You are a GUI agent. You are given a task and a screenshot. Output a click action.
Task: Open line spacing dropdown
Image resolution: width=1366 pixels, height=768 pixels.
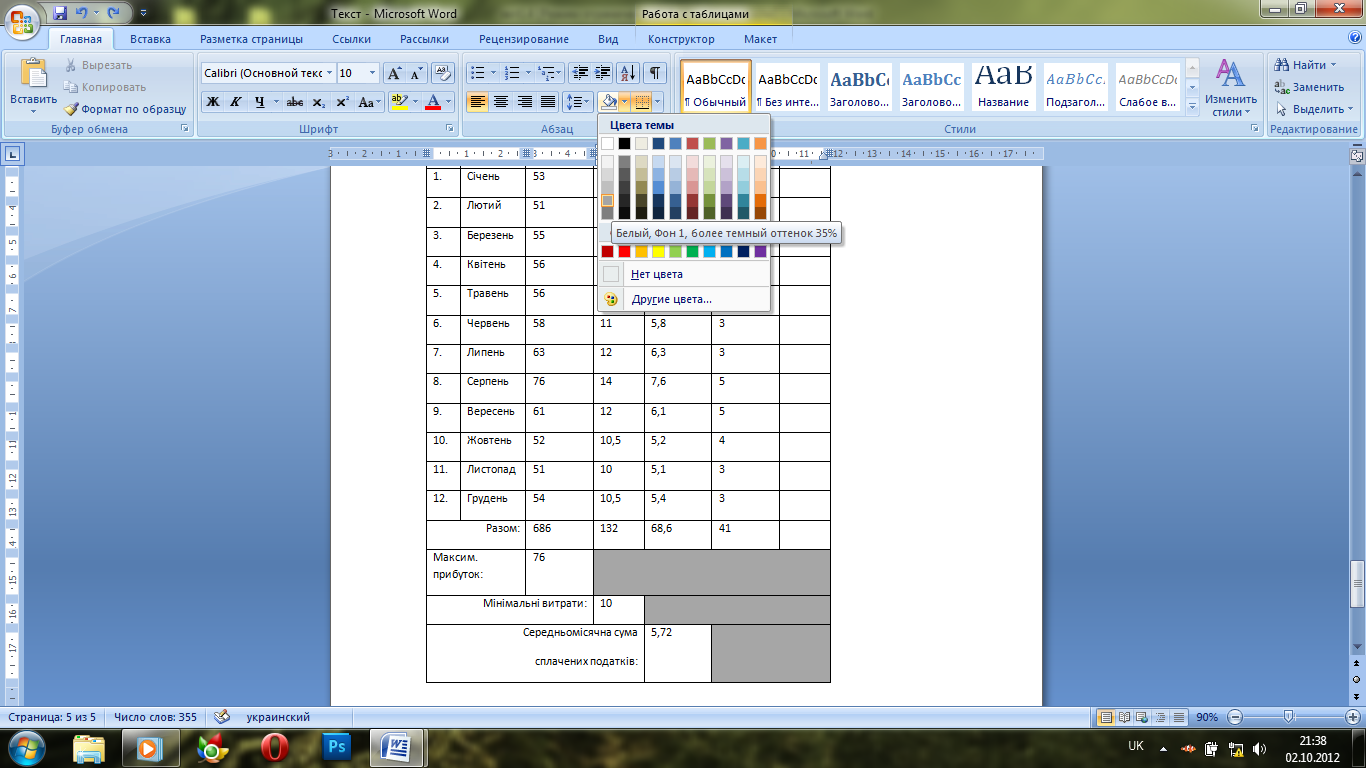click(x=578, y=102)
